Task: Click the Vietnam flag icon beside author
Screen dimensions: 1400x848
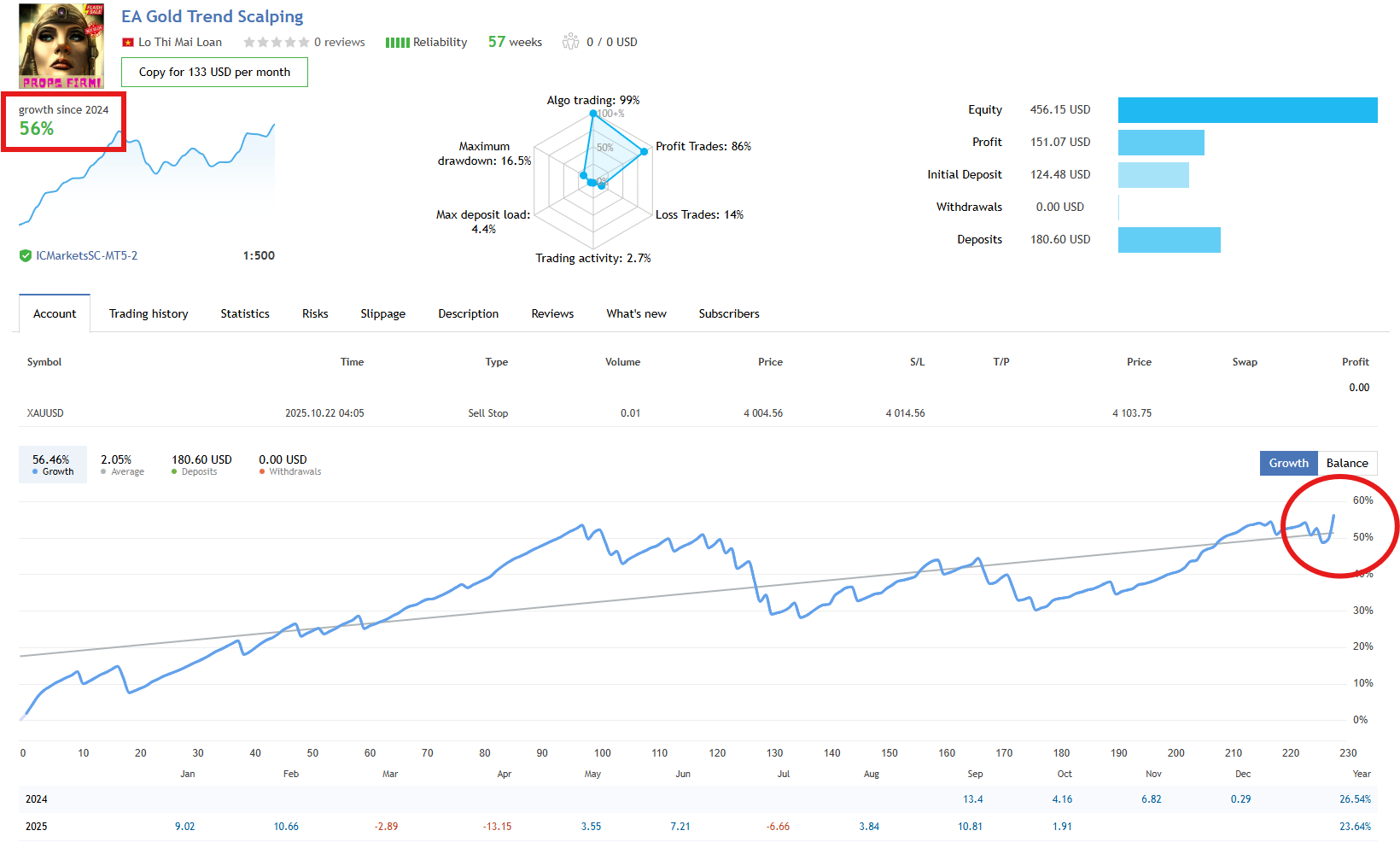Action: click(x=128, y=43)
